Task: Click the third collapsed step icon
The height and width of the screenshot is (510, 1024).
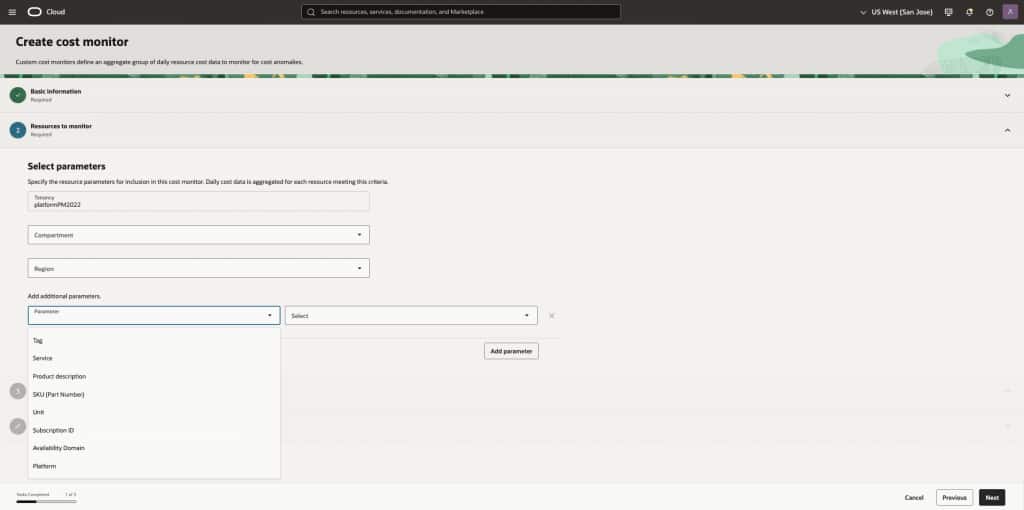Action: click(x=18, y=391)
